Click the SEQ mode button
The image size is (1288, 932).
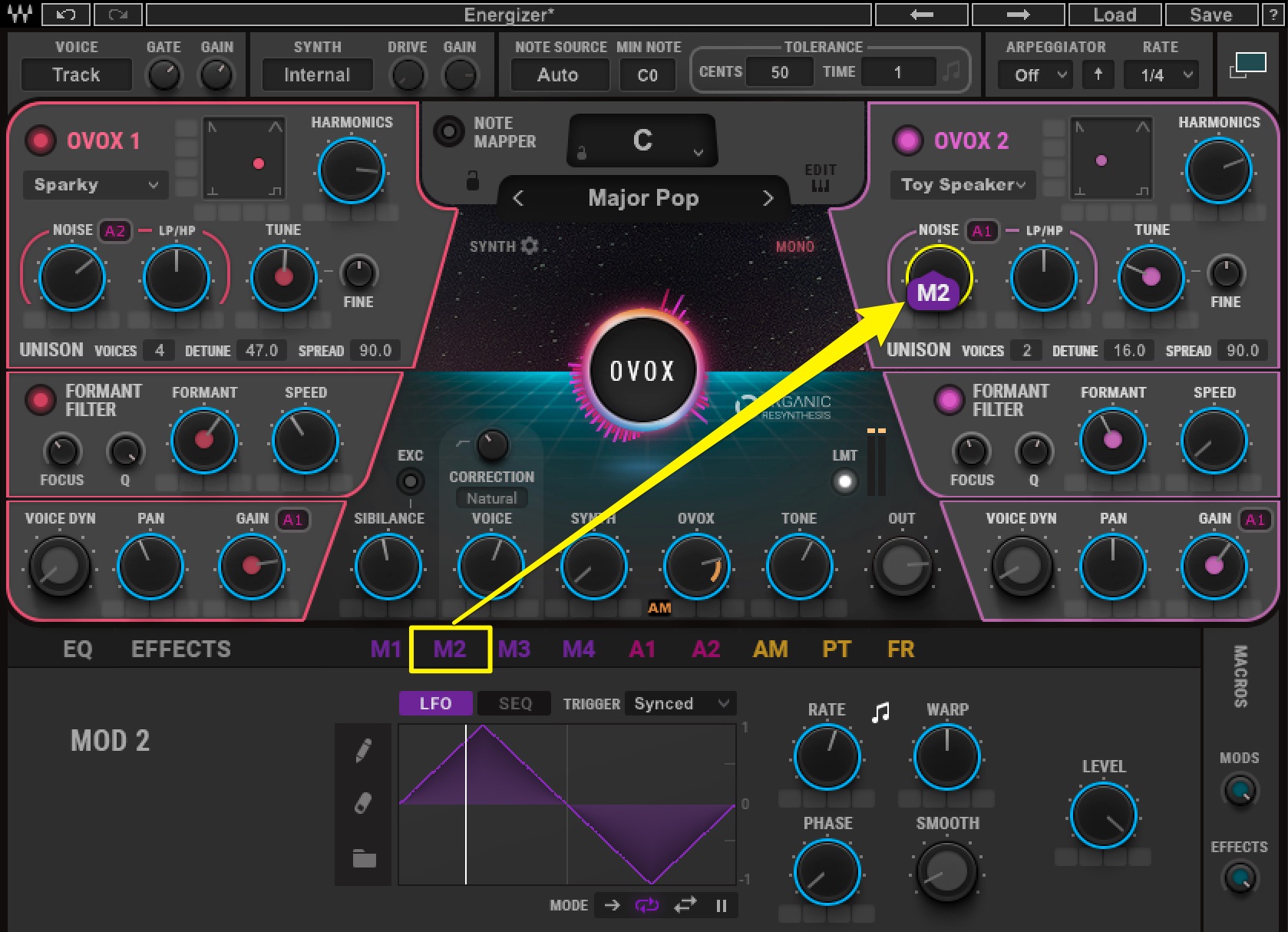tap(514, 703)
